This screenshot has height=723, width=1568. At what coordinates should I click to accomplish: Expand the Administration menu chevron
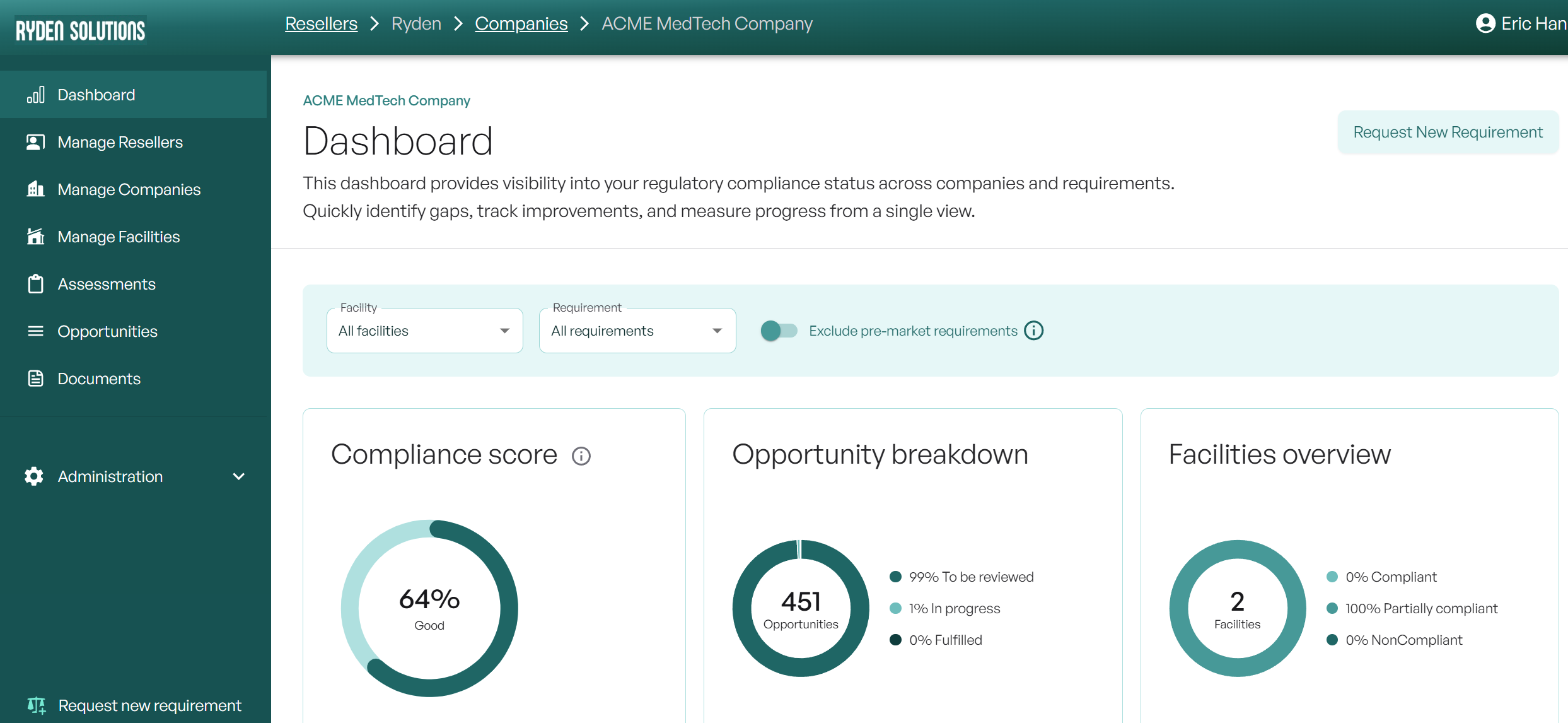coord(238,476)
